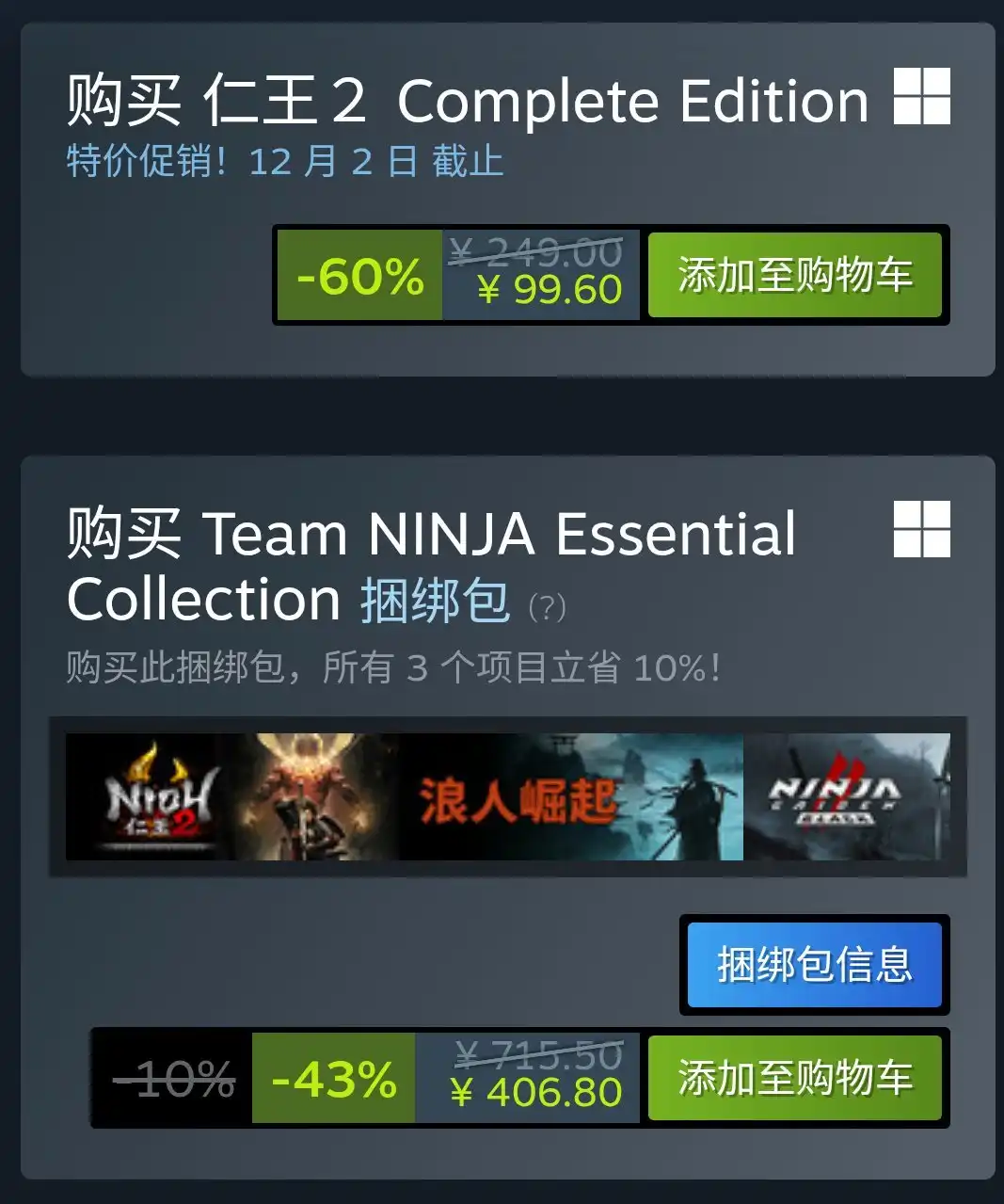Add Team NINJA bundle to cart
The width and height of the screenshot is (1004, 1204).
pyautogui.click(x=795, y=1078)
